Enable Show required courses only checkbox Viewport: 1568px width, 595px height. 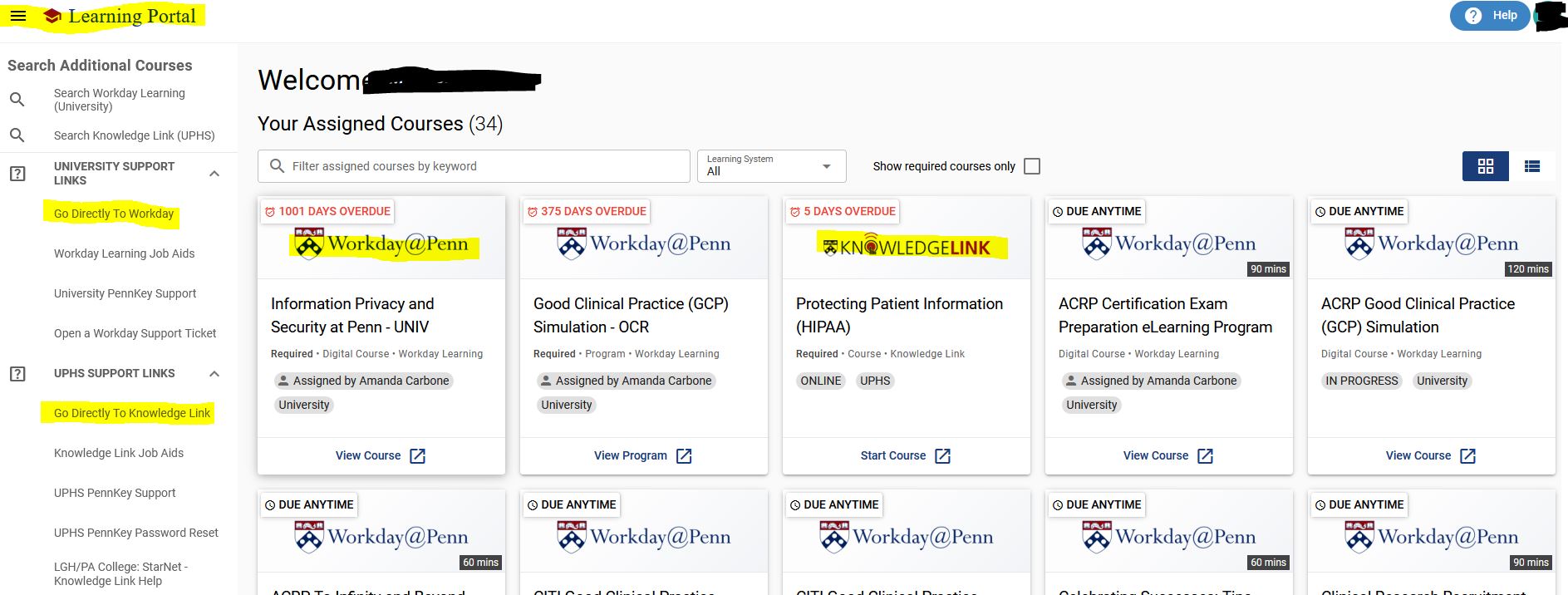coord(1032,166)
